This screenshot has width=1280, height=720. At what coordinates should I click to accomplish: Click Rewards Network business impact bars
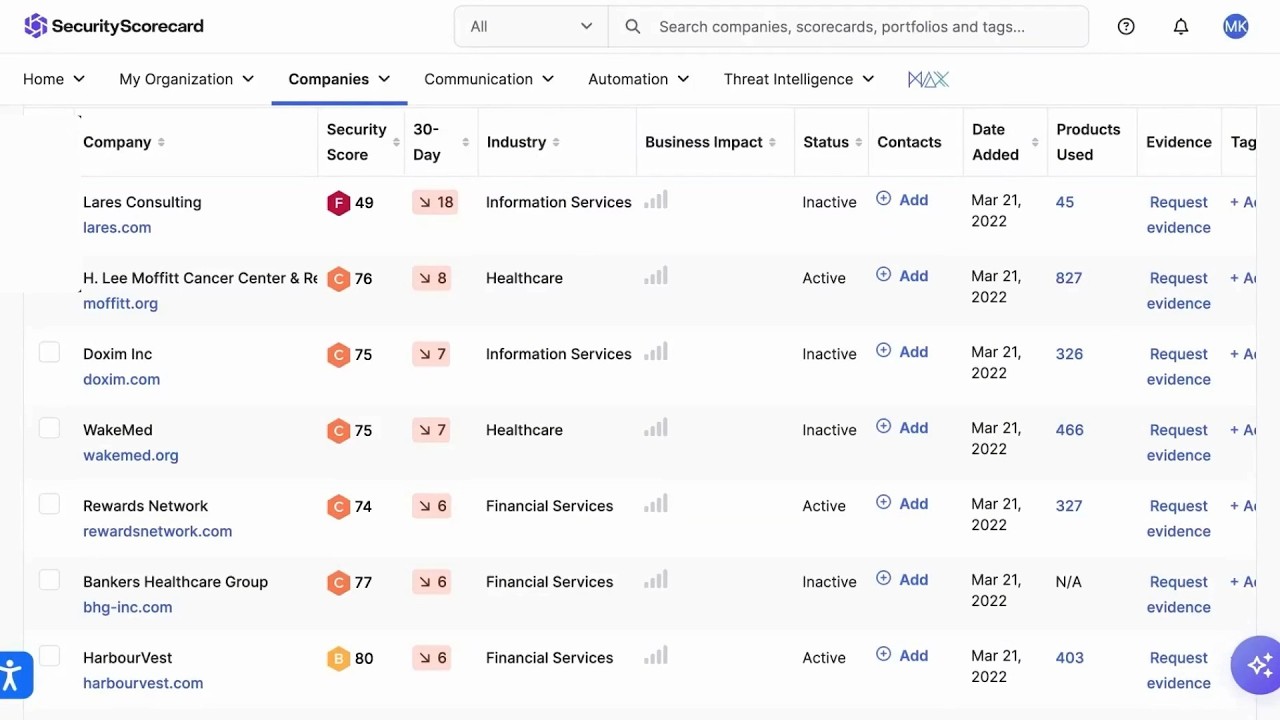[x=656, y=505]
